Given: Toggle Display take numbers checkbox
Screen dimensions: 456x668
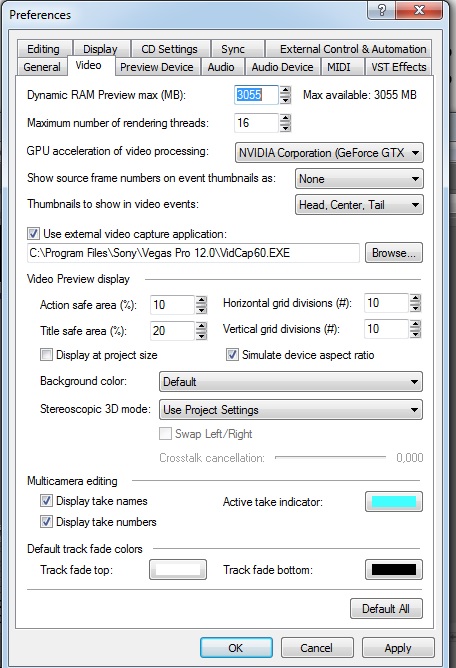Looking at the screenshot, I should (x=46, y=521).
